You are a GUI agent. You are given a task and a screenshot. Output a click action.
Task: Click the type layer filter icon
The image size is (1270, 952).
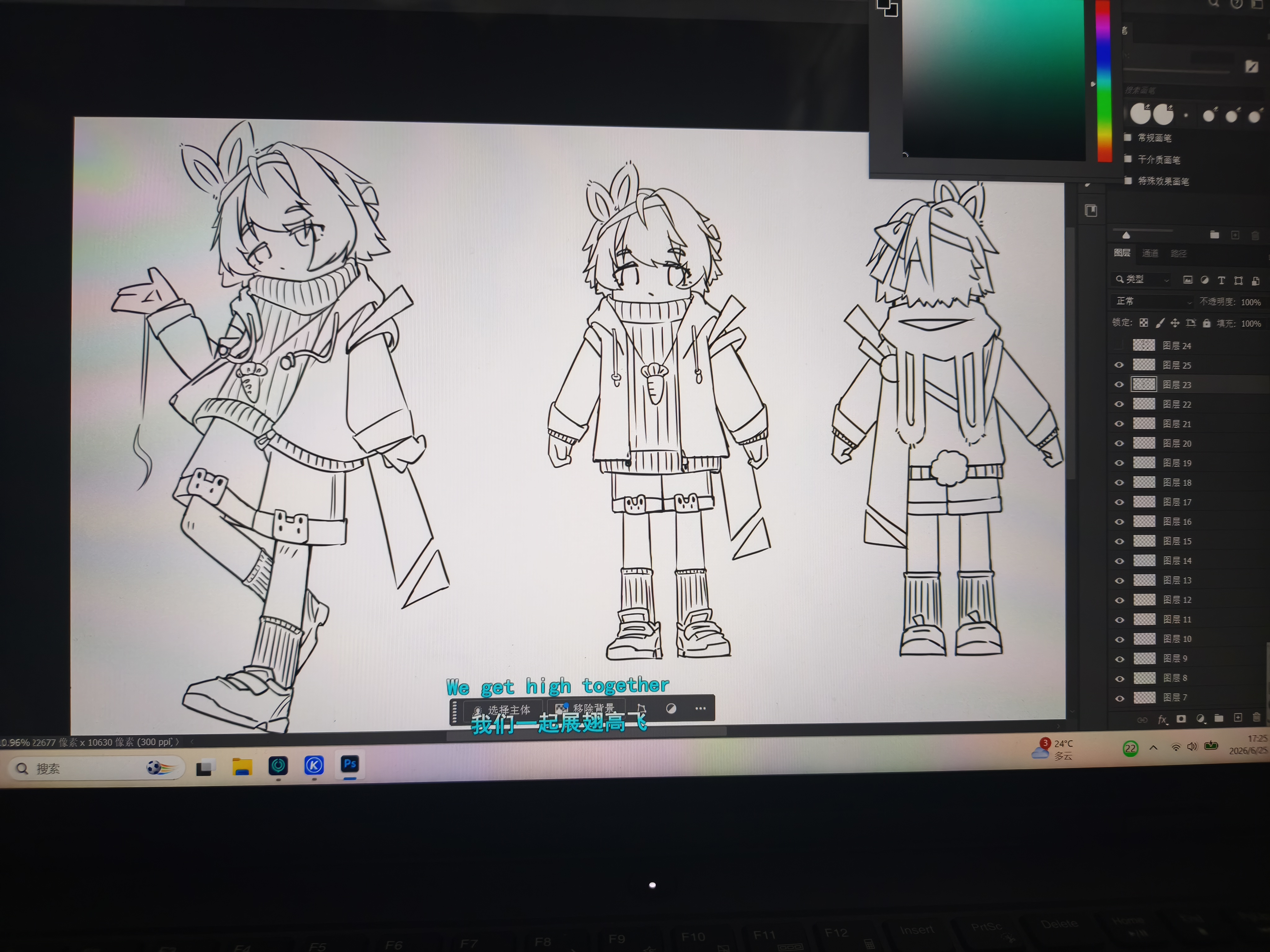[1221, 280]
